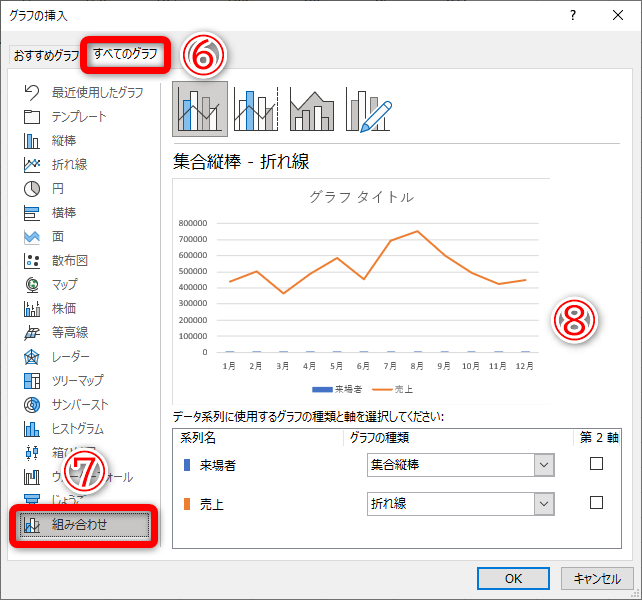
Task: Click the 来場者 series name
Action: click(x=217, y=465)
